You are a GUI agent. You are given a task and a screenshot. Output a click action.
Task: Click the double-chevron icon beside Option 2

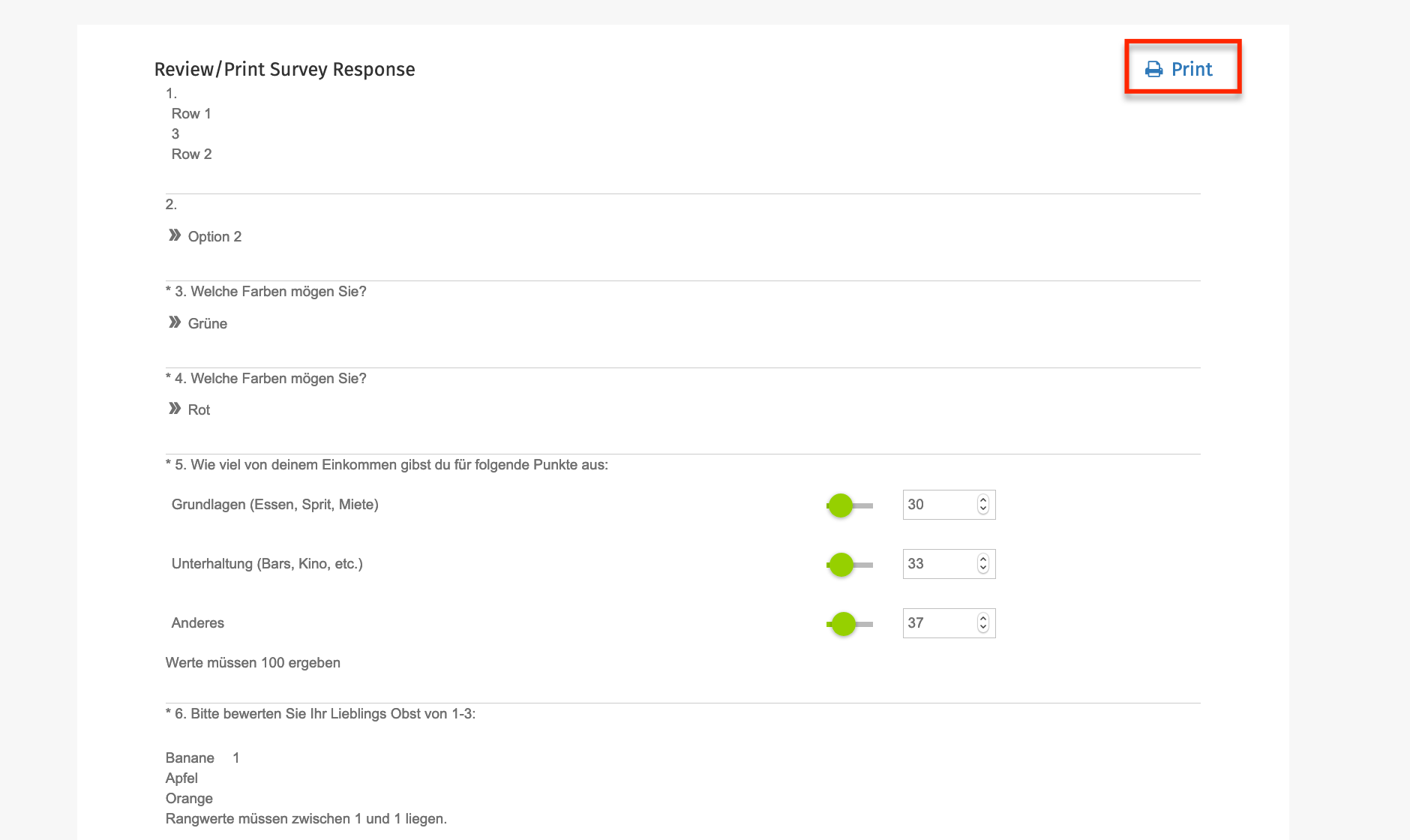pos(175,235)
